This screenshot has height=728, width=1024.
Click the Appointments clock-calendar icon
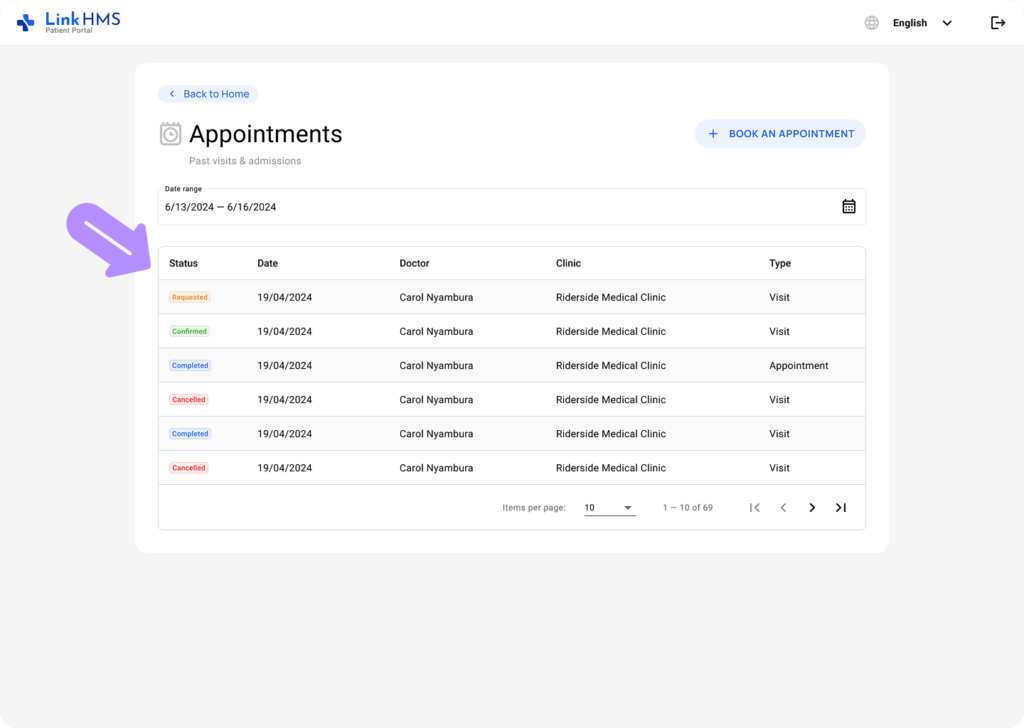point(170,134)
